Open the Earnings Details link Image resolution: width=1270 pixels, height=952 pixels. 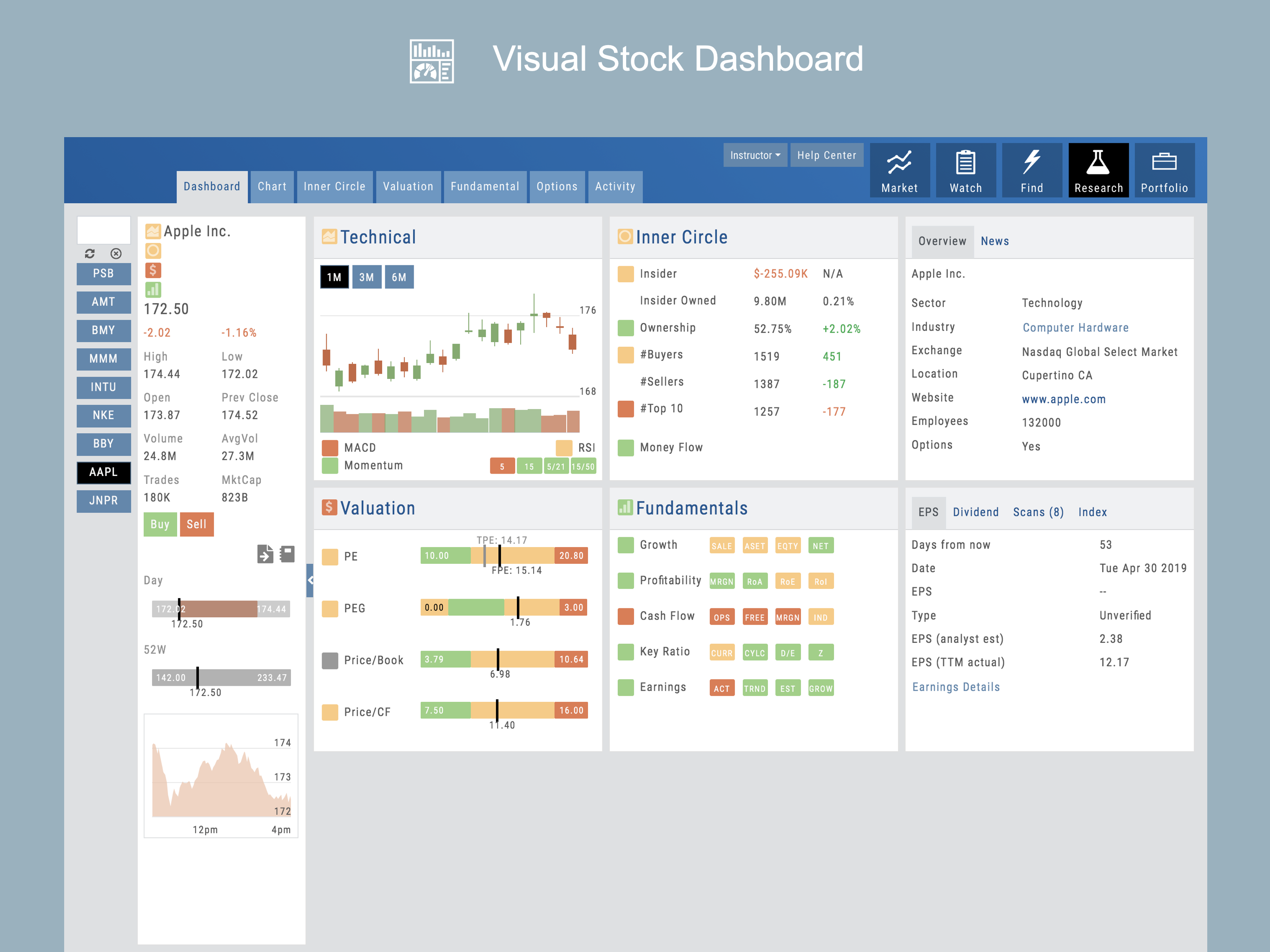coord(955,687)
